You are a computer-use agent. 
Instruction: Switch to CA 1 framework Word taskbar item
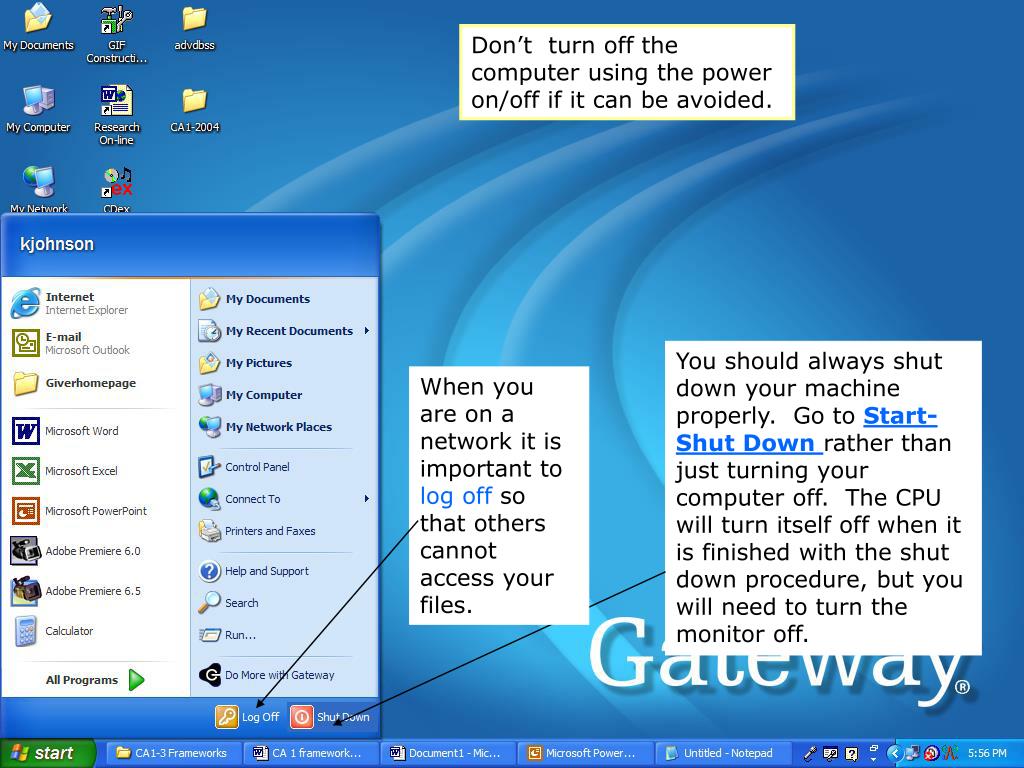[310, 753]
